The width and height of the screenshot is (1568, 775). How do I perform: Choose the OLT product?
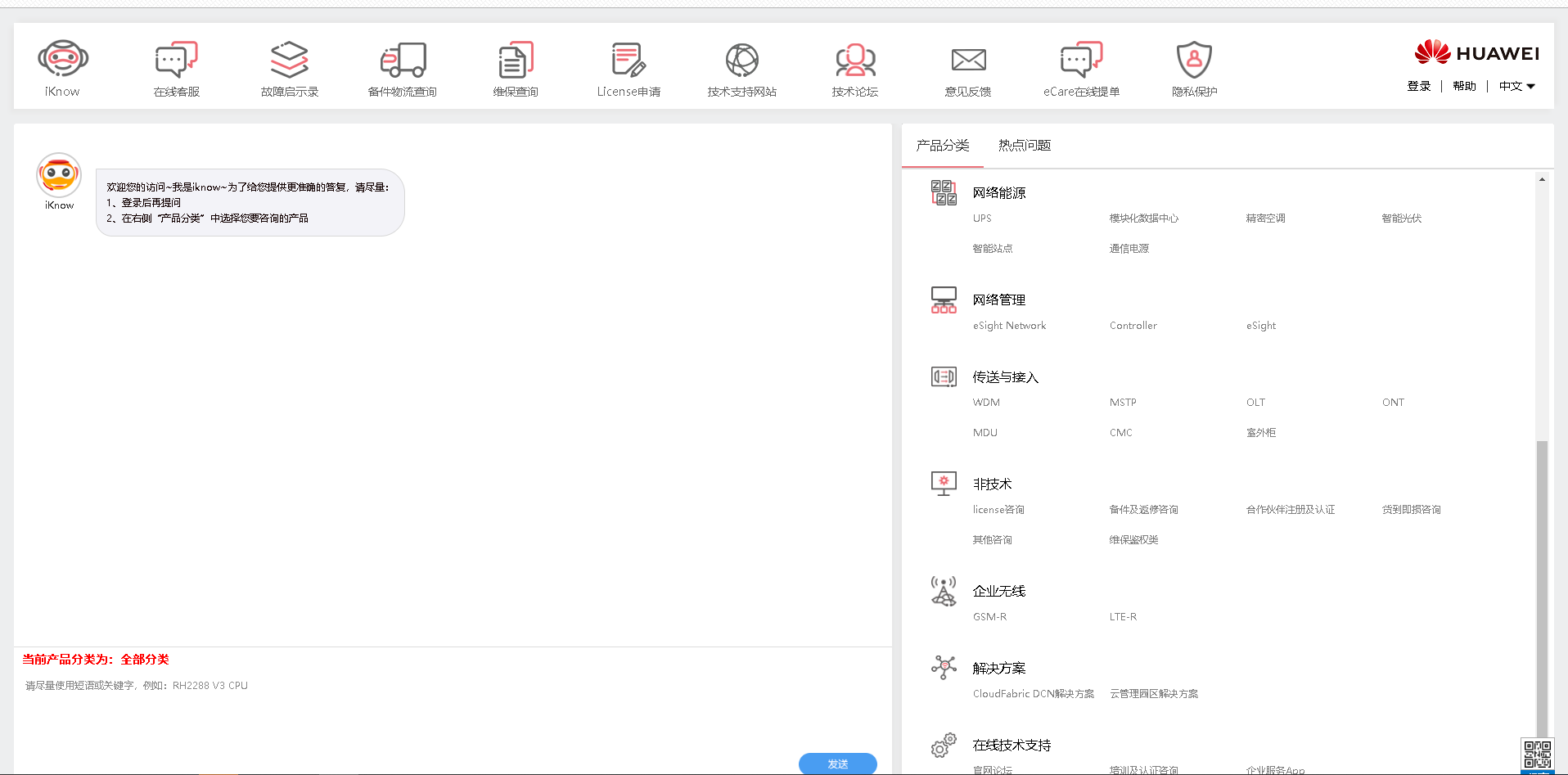1255,403
